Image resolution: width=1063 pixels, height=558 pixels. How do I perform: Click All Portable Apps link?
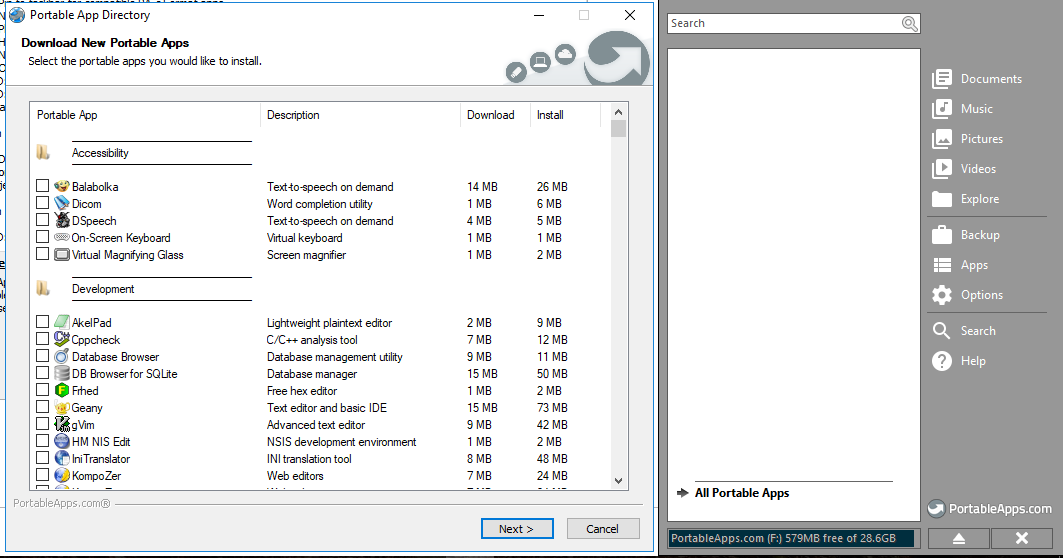click(742, 493)
